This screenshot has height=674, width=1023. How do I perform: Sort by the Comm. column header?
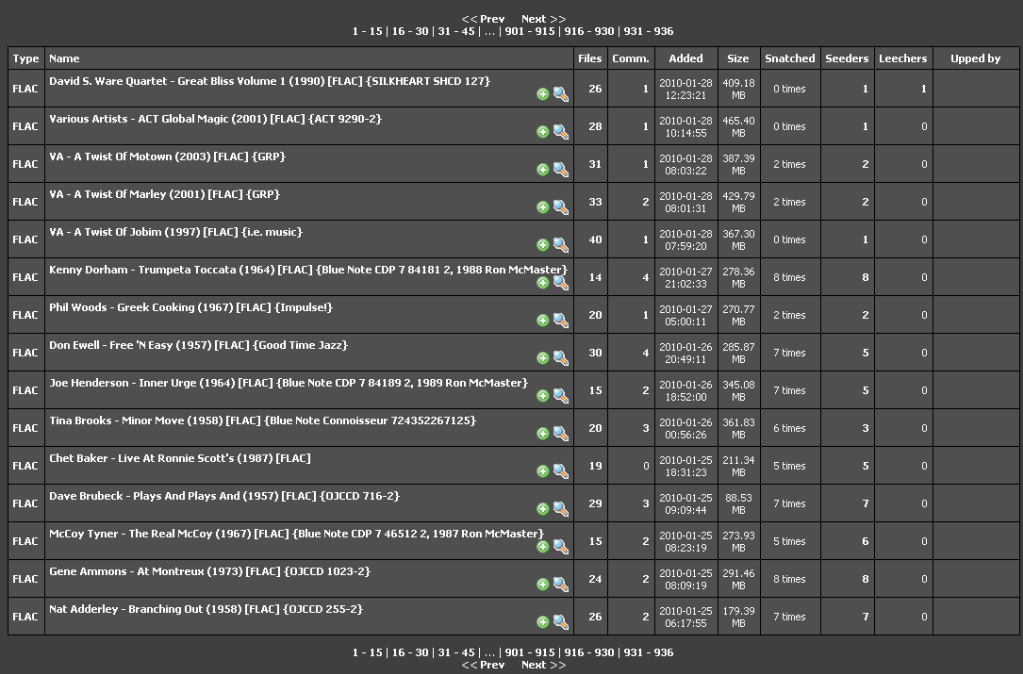pyautogui.click(x=630, y=59)
